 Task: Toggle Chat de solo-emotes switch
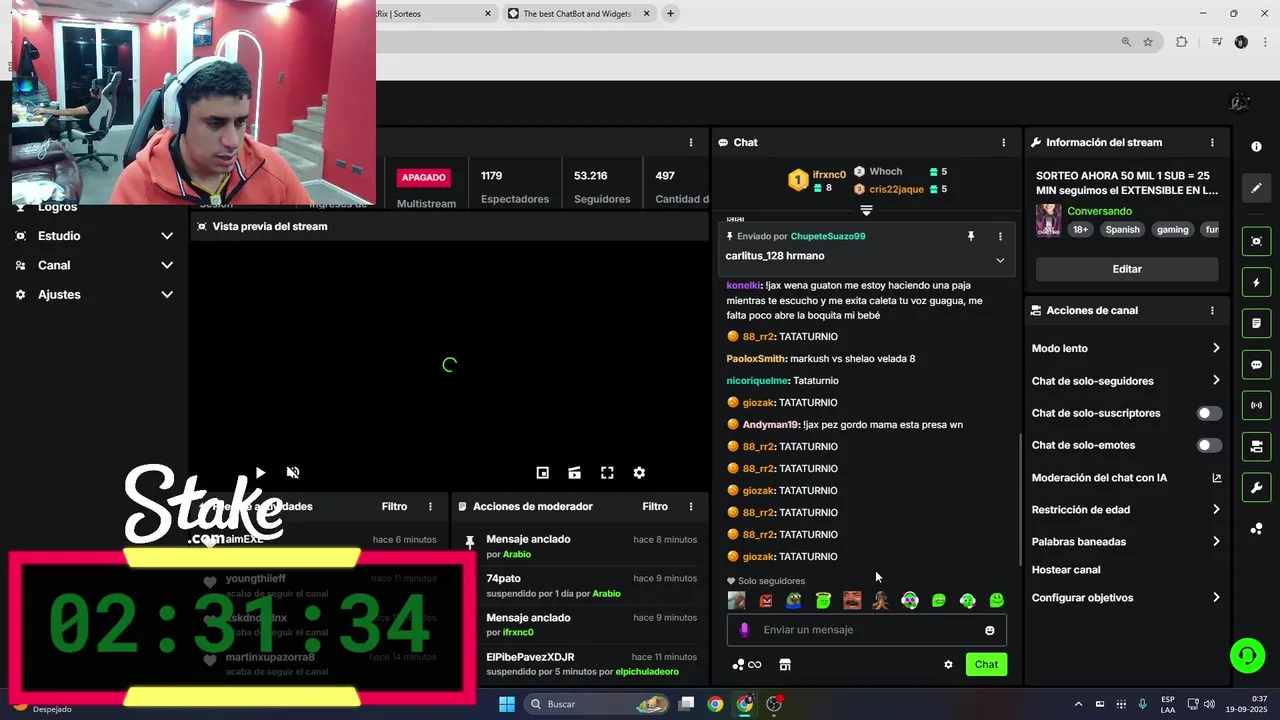pos(1209,445)
